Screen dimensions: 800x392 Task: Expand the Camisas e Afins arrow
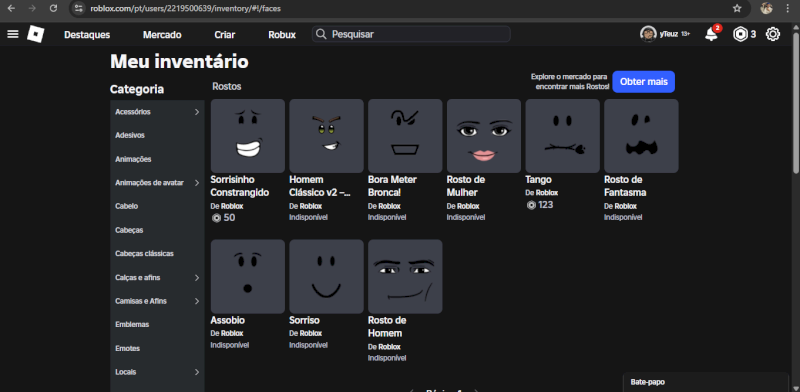(197, 301)
